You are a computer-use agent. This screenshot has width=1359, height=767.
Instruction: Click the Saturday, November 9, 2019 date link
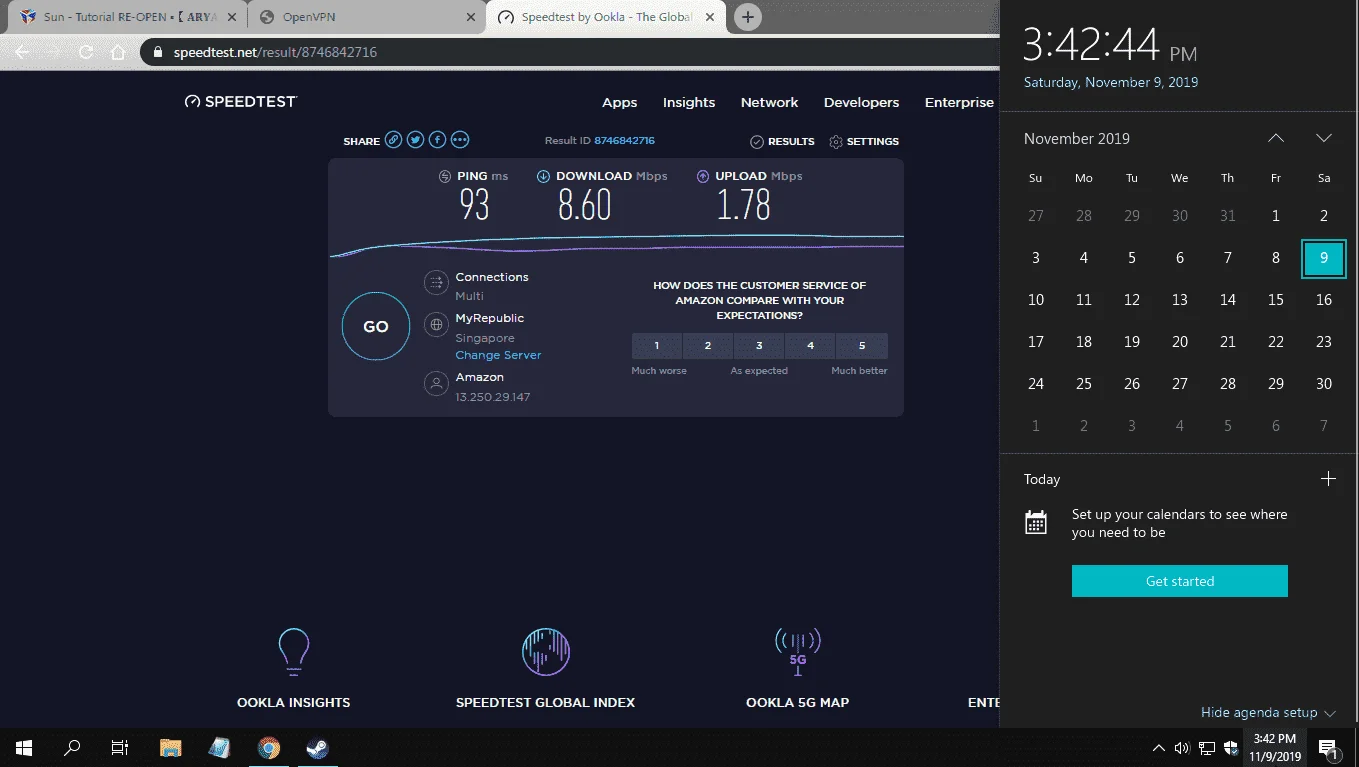coord(1111,82)
